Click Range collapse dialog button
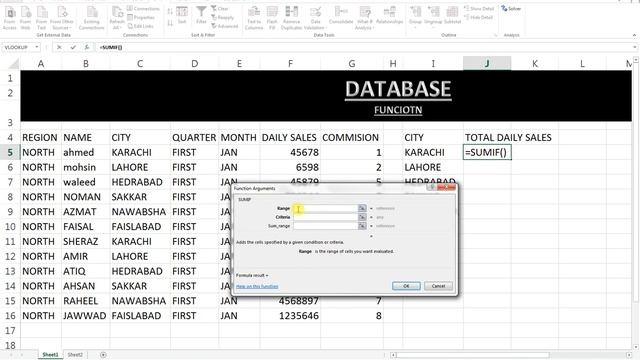640x360 pixels. pyautogui.click(x=362, y=209)
